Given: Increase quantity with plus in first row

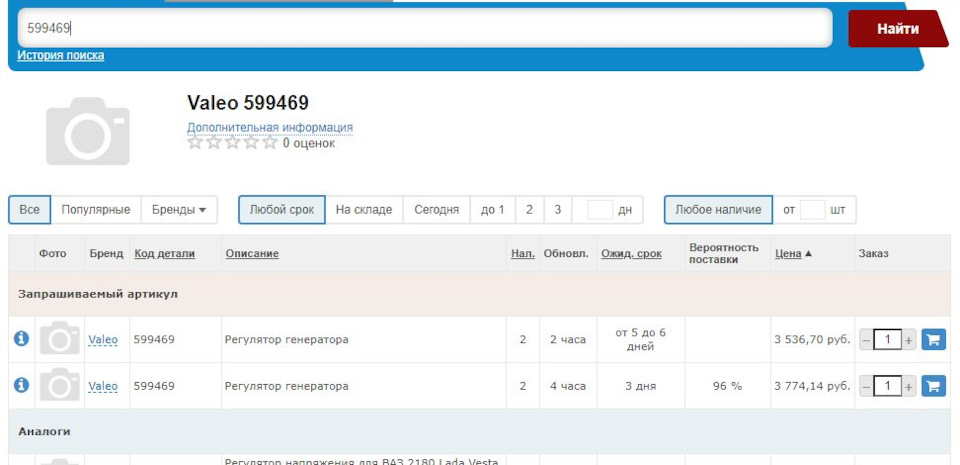Looking at the screenshot, I should [909, 340].
